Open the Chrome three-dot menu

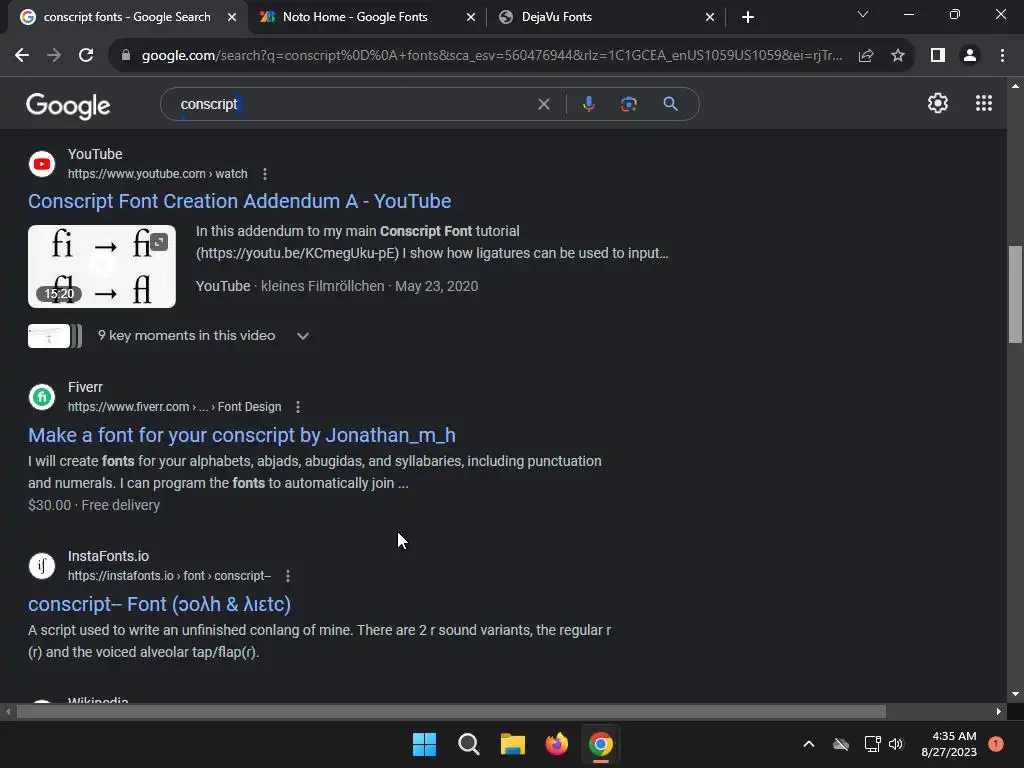1002,56
